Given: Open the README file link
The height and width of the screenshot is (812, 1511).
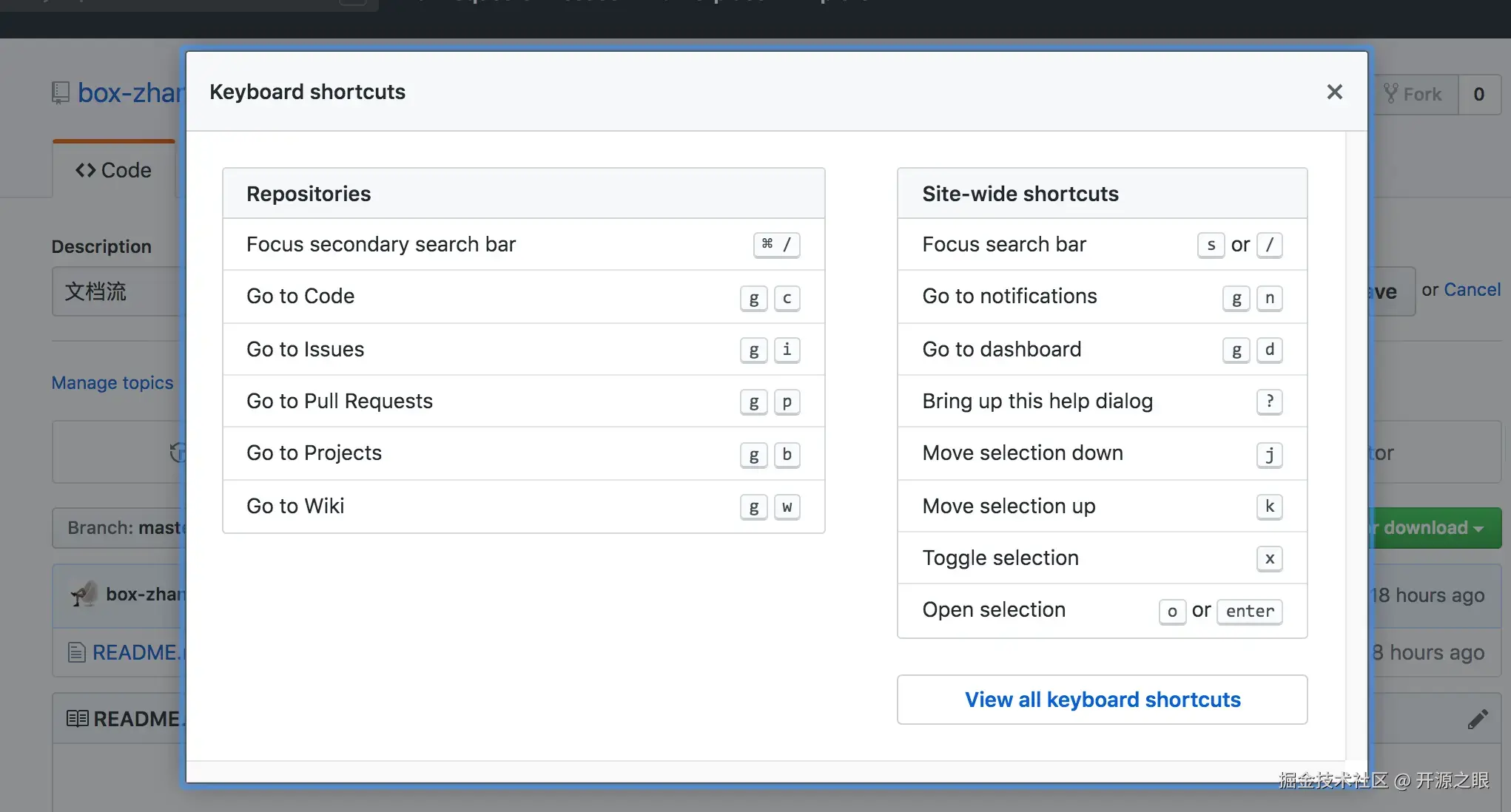Looking at the screenshot, I should tap(137, 652).
